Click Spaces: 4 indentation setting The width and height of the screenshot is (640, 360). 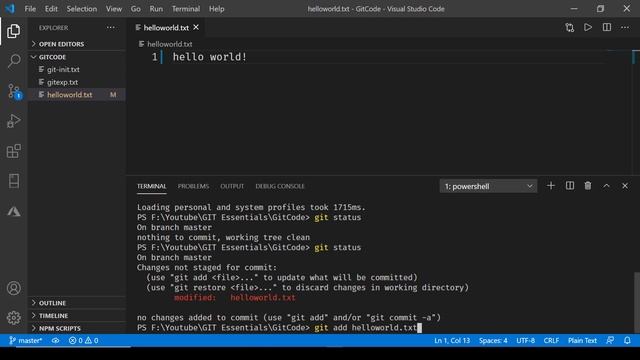tap(493, 340)
